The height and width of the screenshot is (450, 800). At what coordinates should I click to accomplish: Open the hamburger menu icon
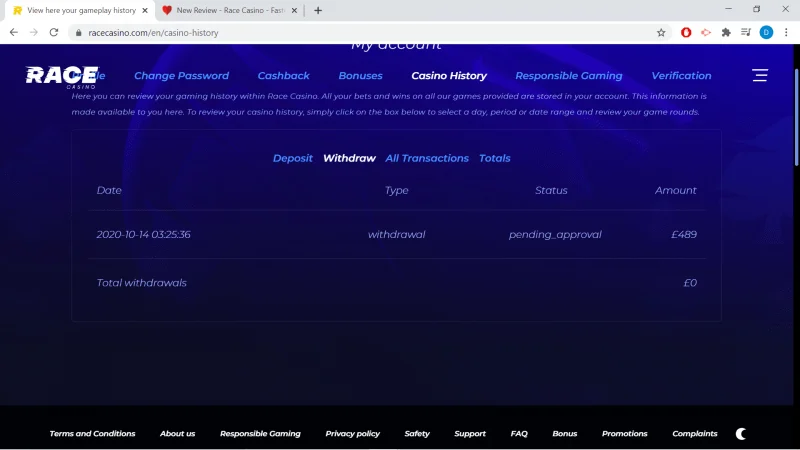(x=760, y=76)
